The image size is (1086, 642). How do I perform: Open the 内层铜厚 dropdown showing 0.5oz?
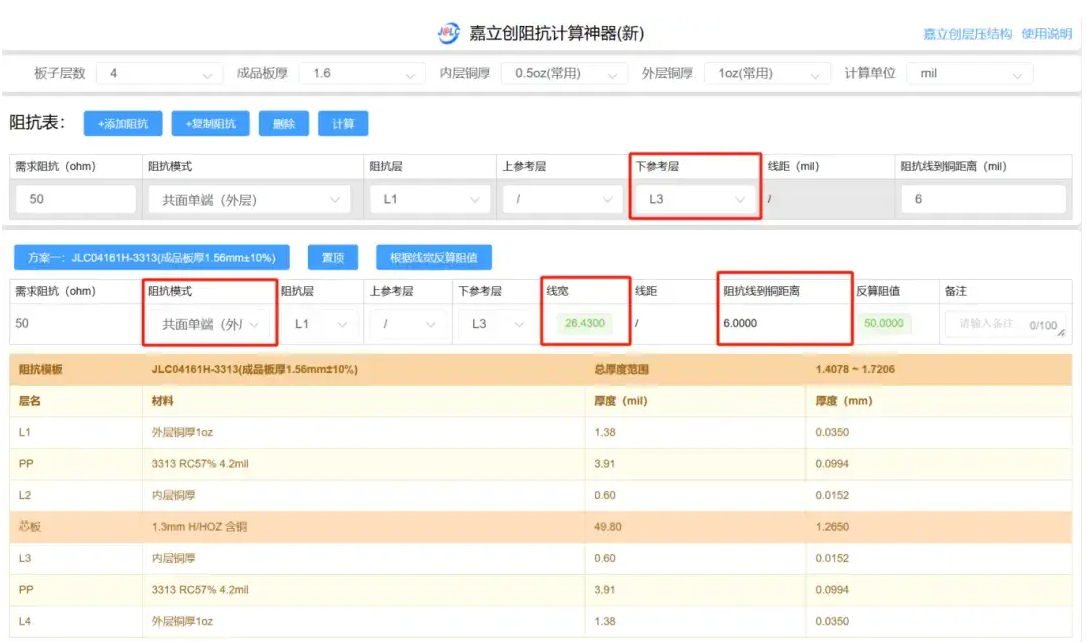tap(564, 73)
